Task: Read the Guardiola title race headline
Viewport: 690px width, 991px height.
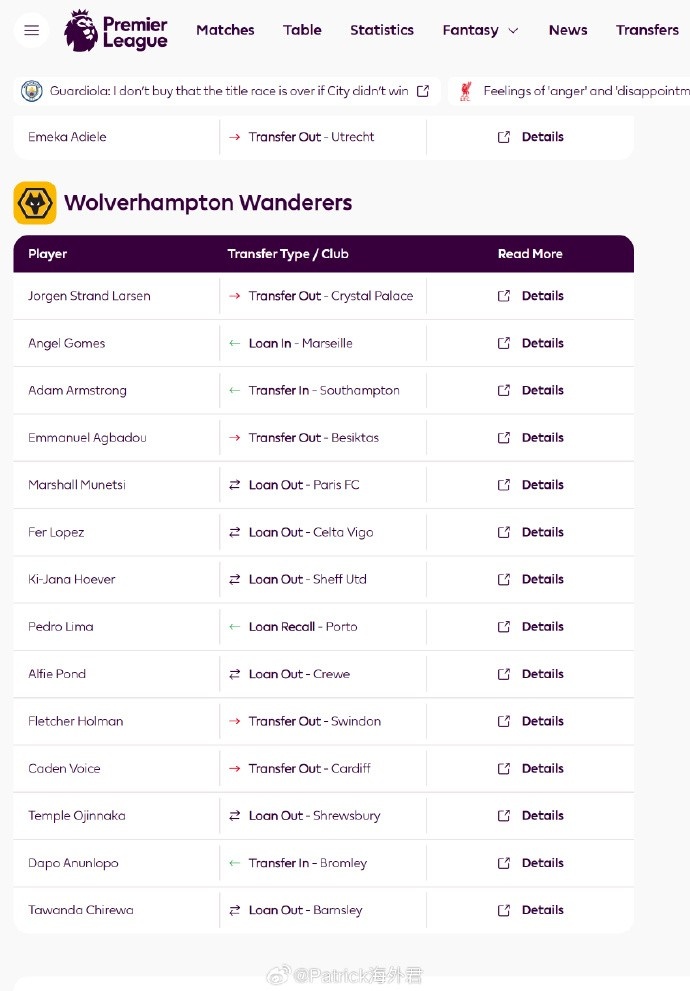Action: coord(229,91)
